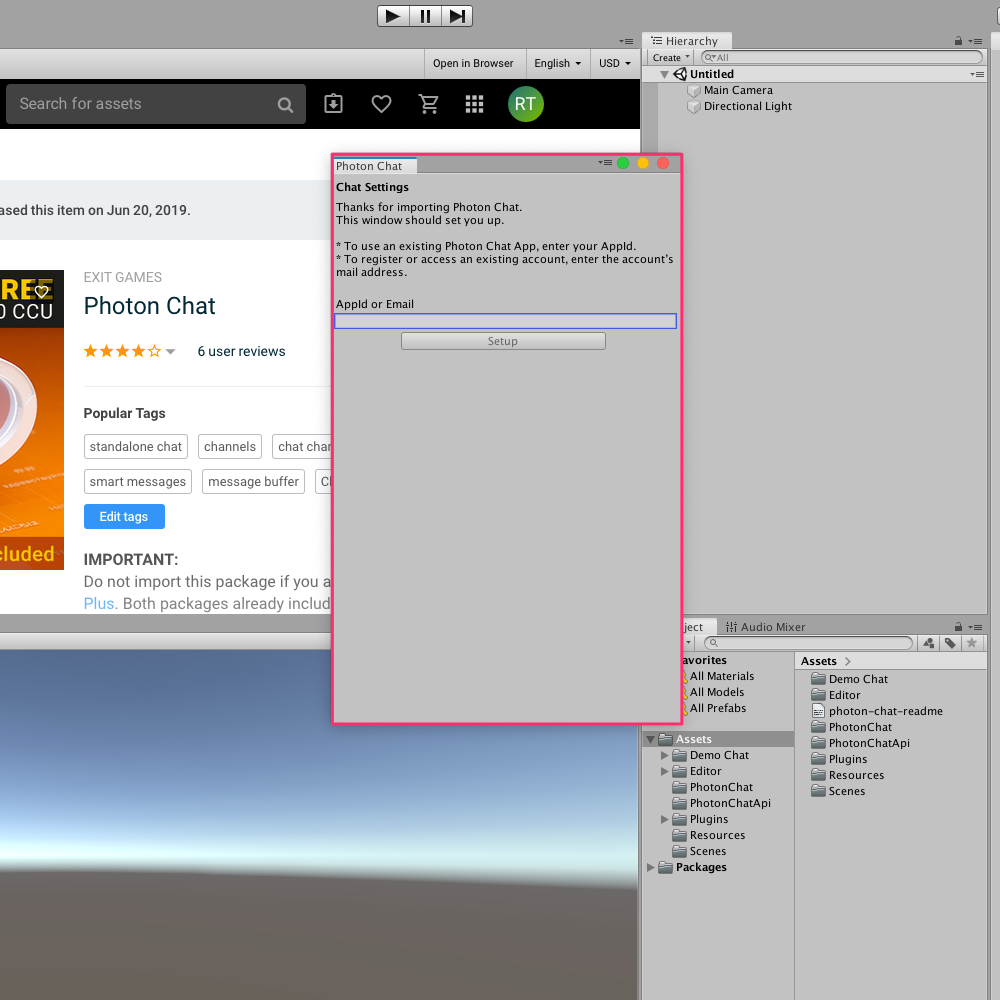1000x1000 pixels.
Task: Open the Hierarchy Create dropdown
Action: click(x=672, y=57)
